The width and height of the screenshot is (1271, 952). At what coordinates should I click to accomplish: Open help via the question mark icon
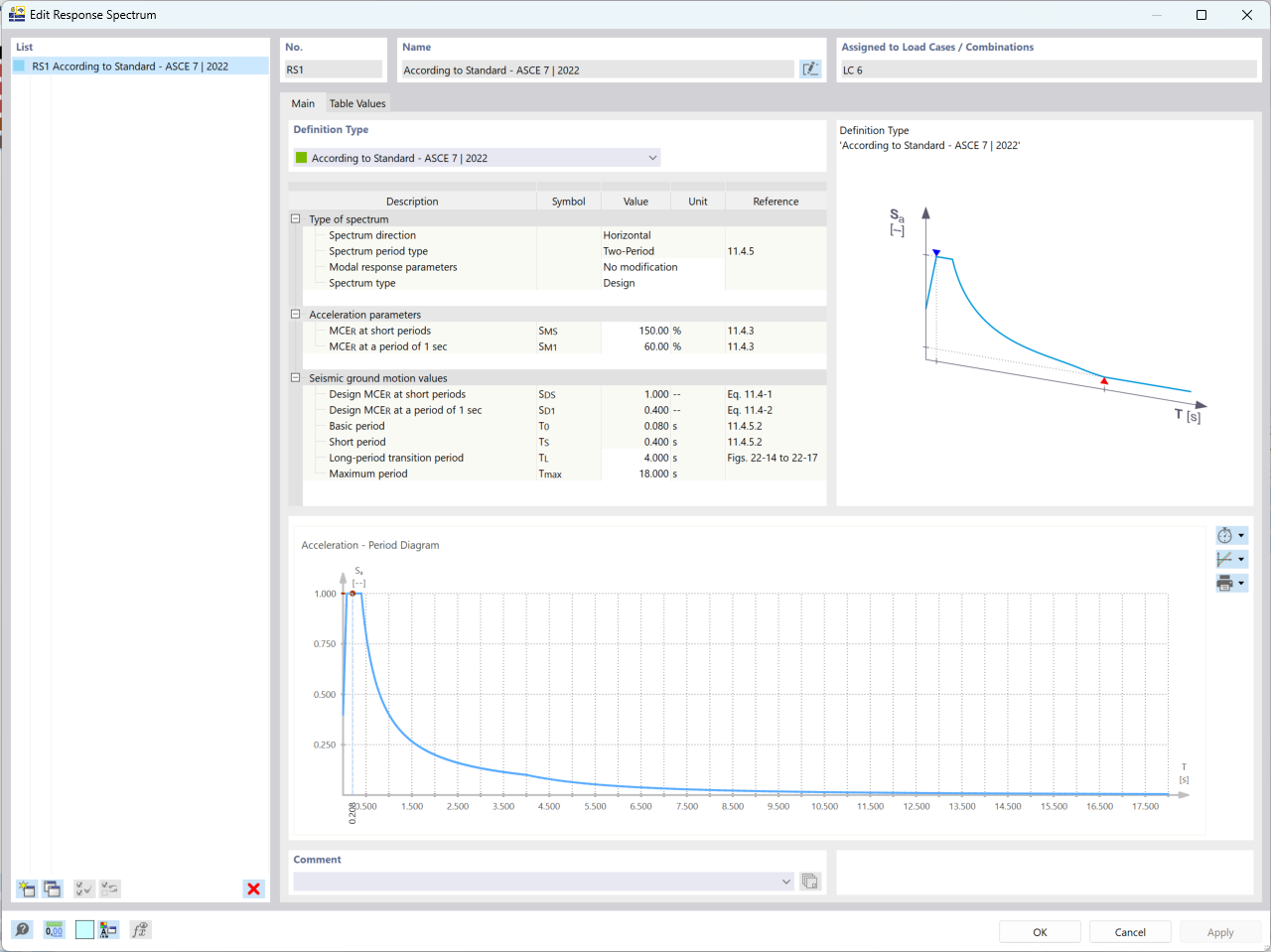[x=23, y=929]
